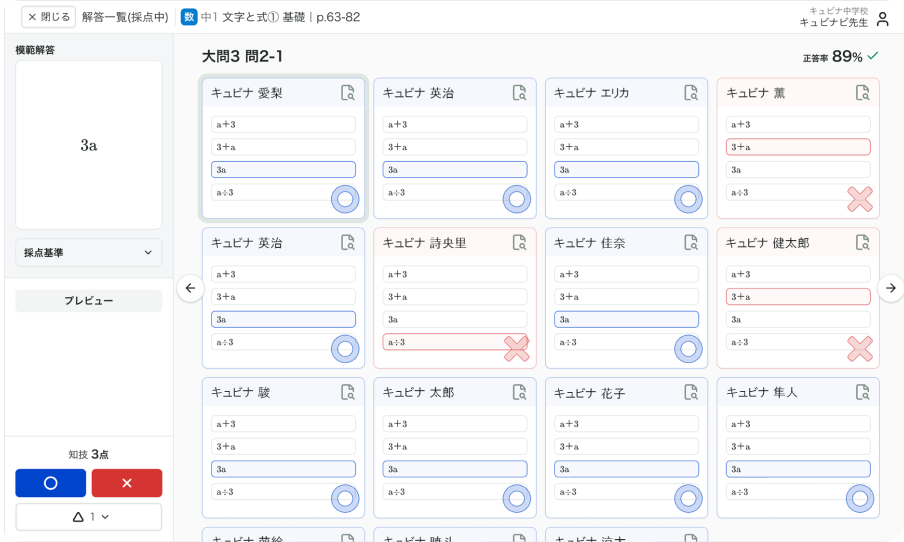
Task: Expand the 採点基準 dropdown
Action: [x=89, y=253]
